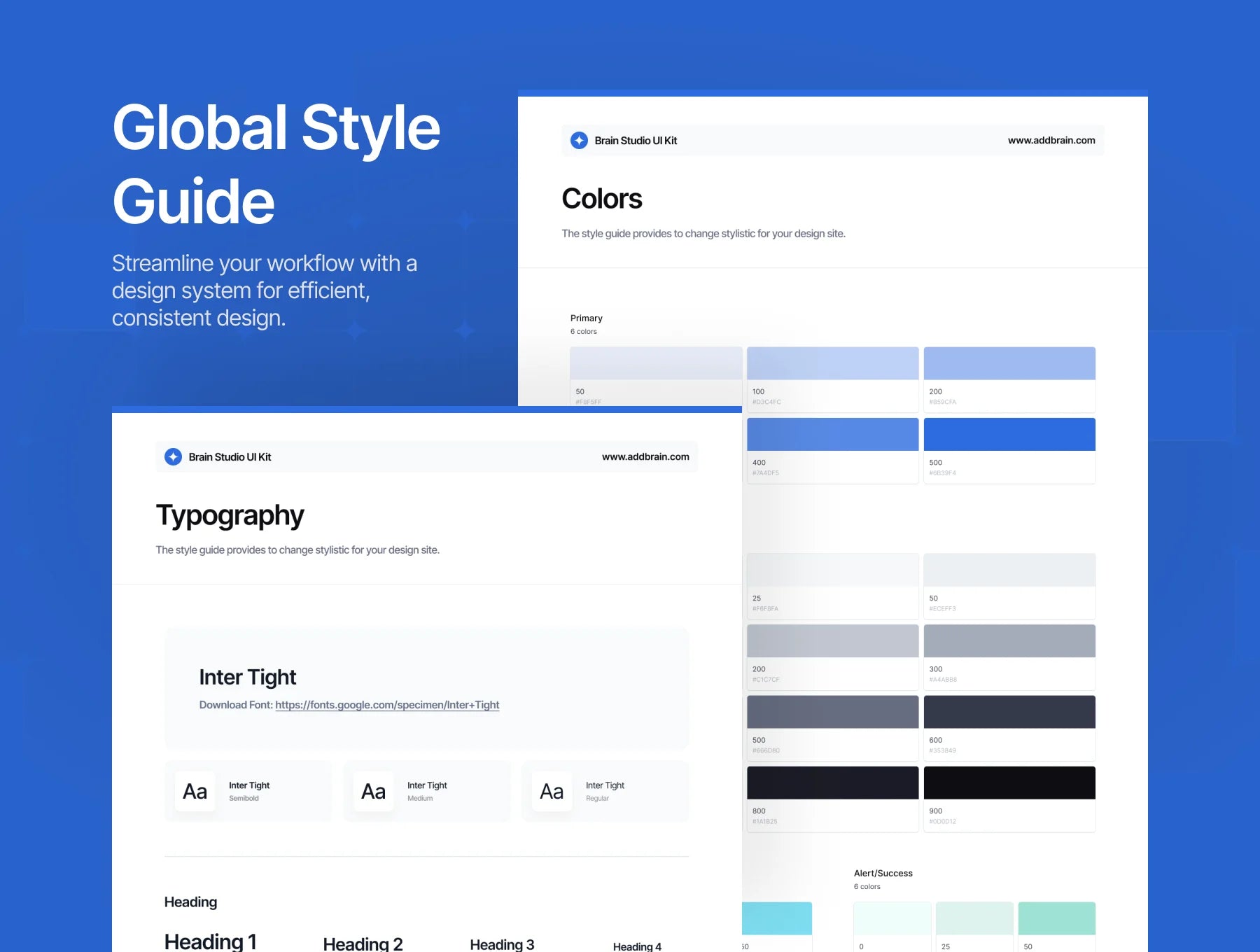This screenshot has width=1260, height=952.
Task: Open the Inter+Tight Google Fonts download link
Action: tap(387, 705)
